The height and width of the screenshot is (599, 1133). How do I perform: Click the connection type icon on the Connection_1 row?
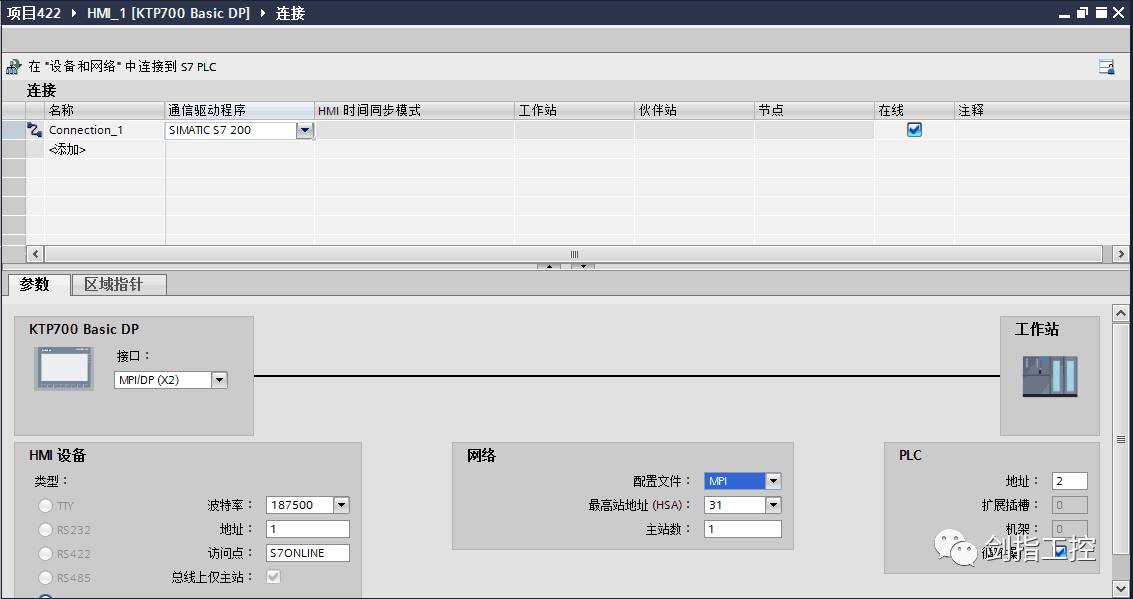pos(34,130)
